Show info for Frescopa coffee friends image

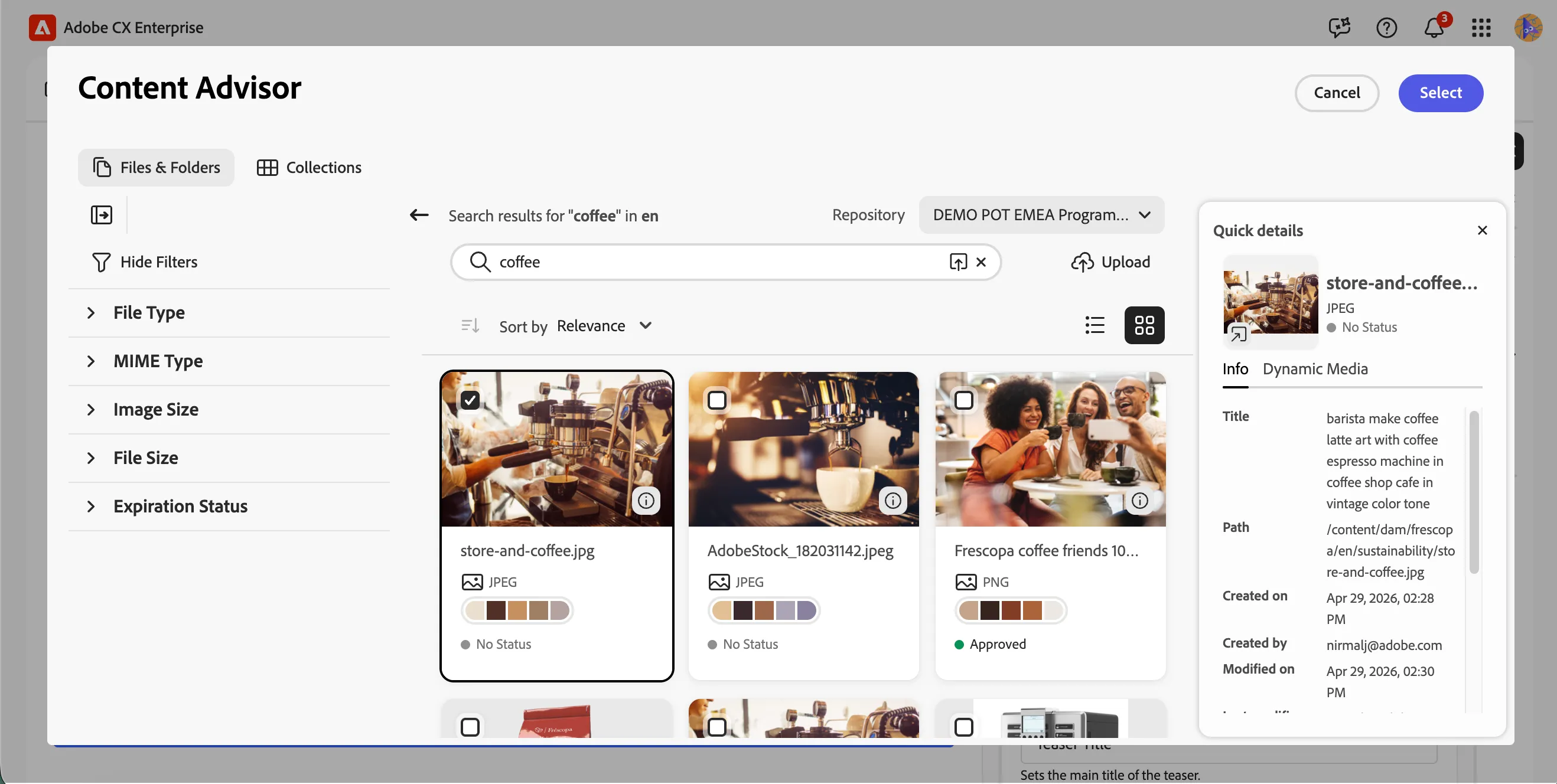pos(1139,500)
